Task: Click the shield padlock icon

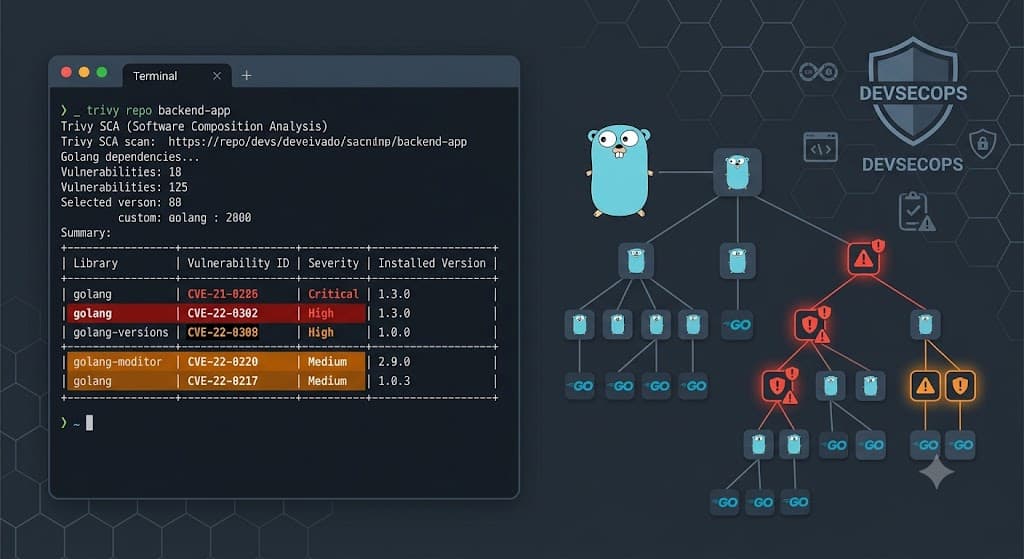Action: point(982,143)
